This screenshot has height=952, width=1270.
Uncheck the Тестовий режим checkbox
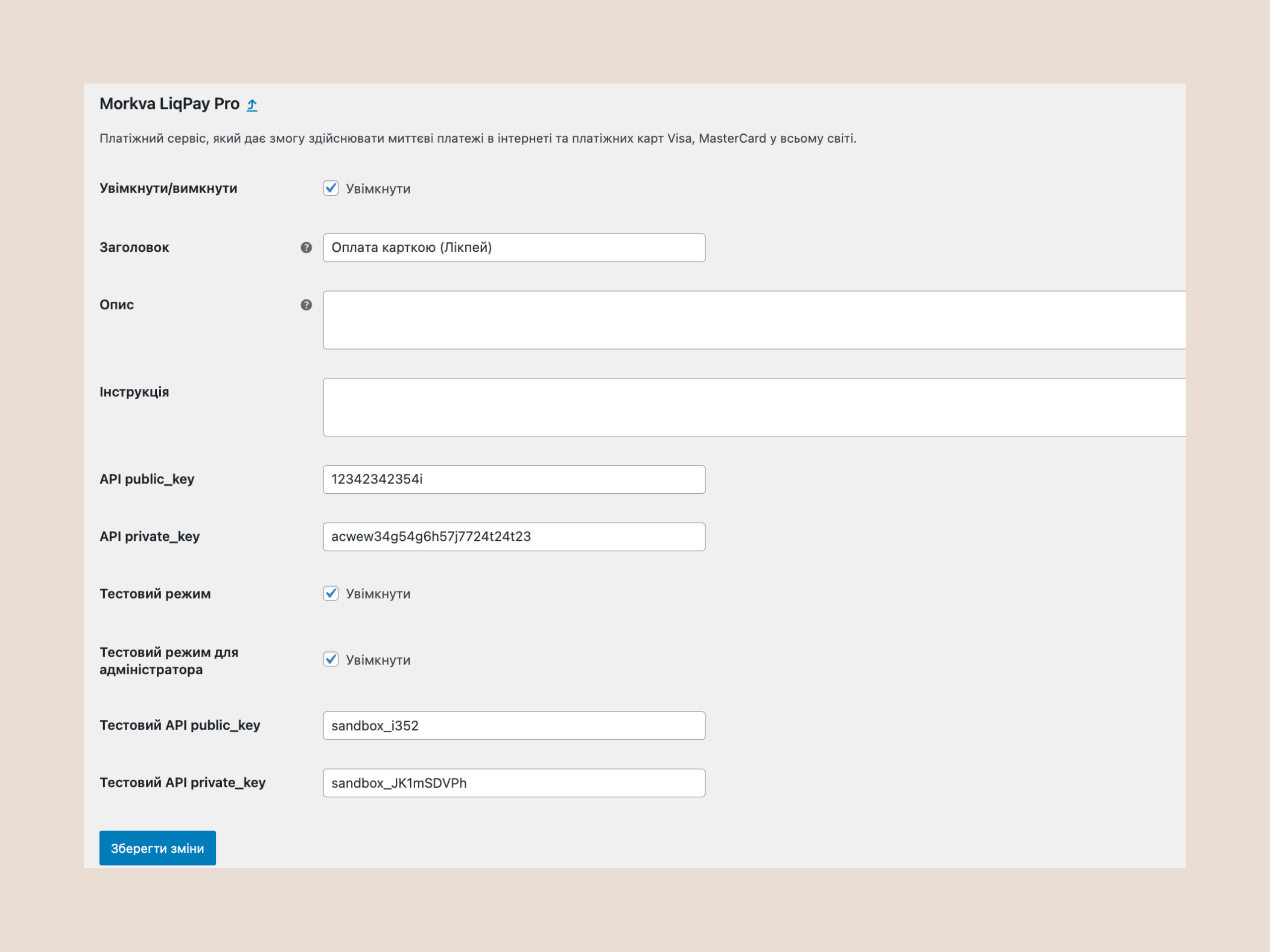point(331,594)
